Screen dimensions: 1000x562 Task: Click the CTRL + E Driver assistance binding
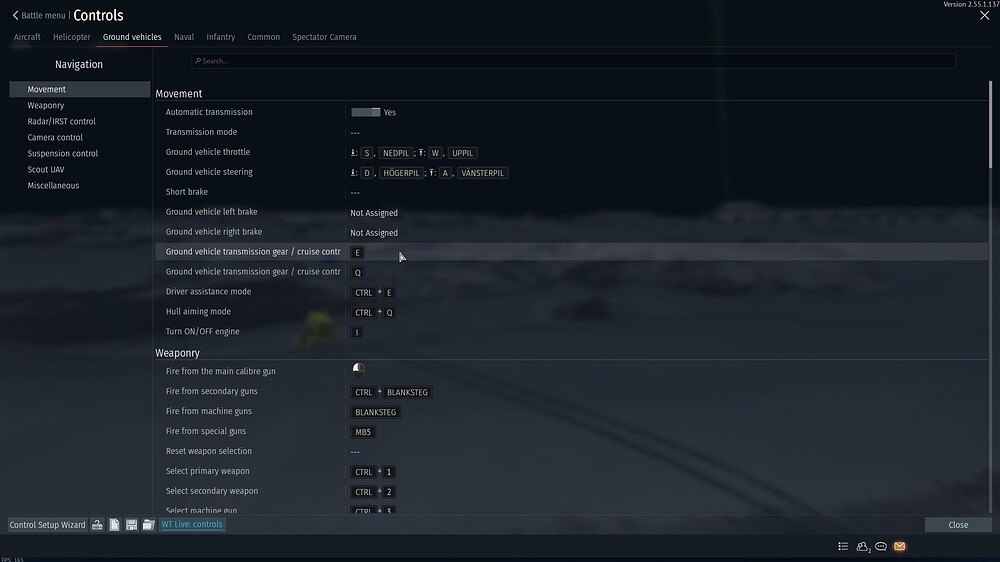pos(373,292)
